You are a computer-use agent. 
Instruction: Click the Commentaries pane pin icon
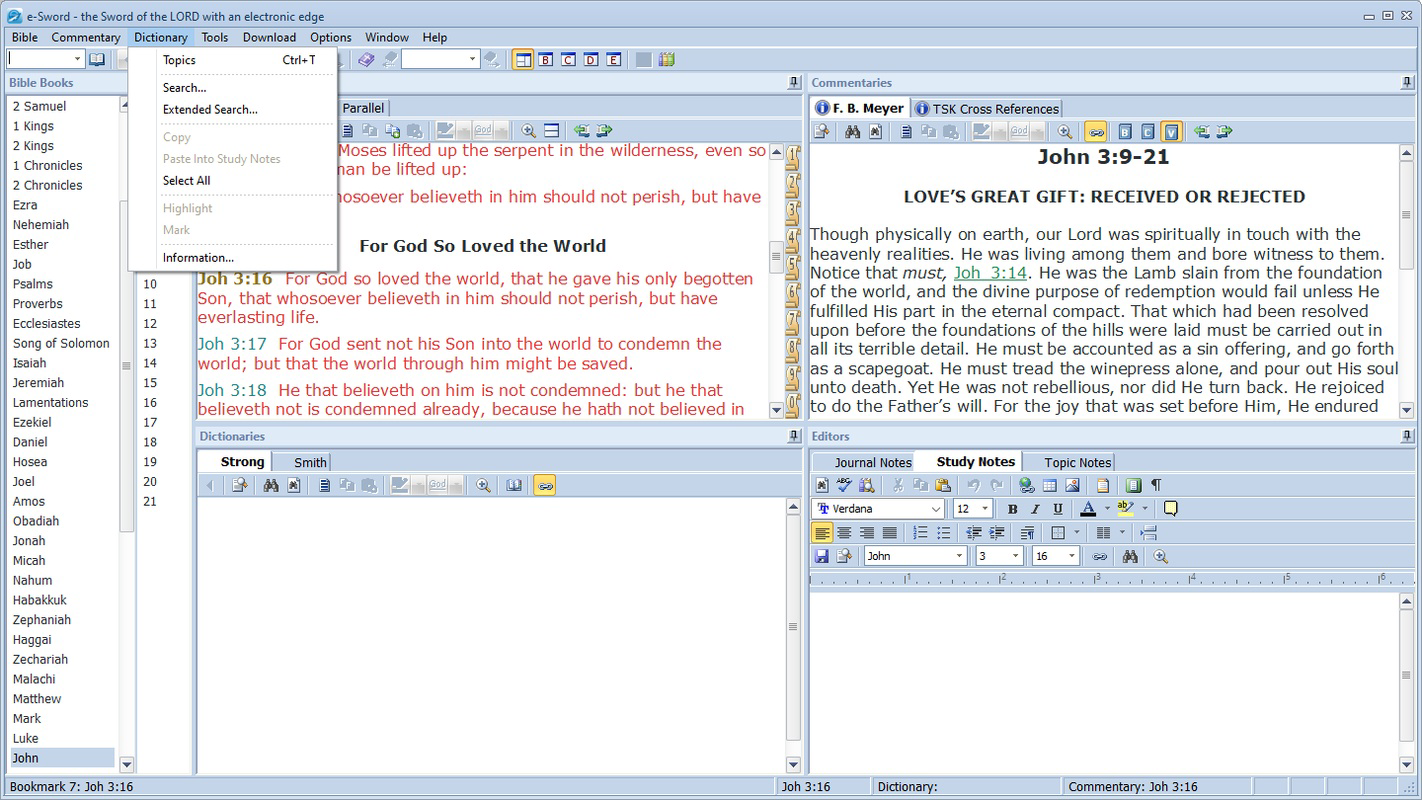point(1408,83)
